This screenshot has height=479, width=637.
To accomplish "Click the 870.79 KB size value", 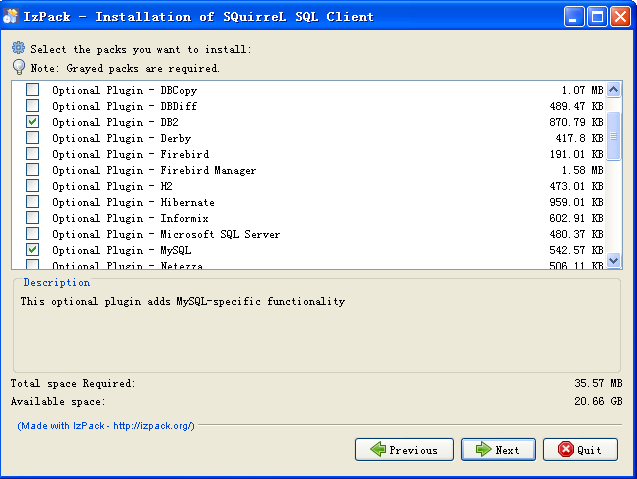I will click(576, 122).
